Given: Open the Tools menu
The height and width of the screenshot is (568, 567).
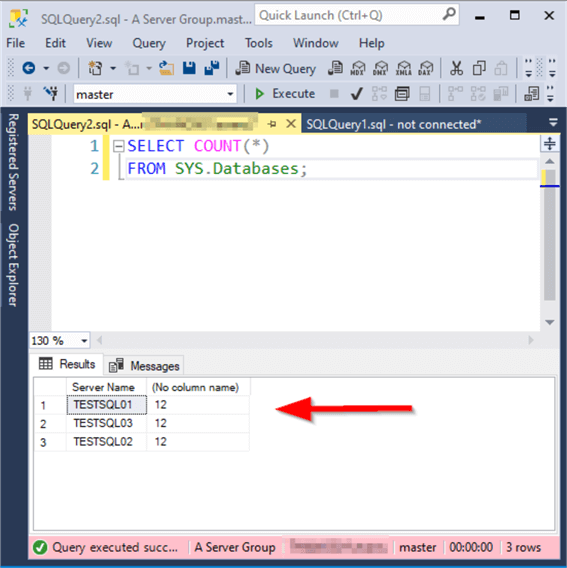Looking at the screenshot, I should 259,43.
